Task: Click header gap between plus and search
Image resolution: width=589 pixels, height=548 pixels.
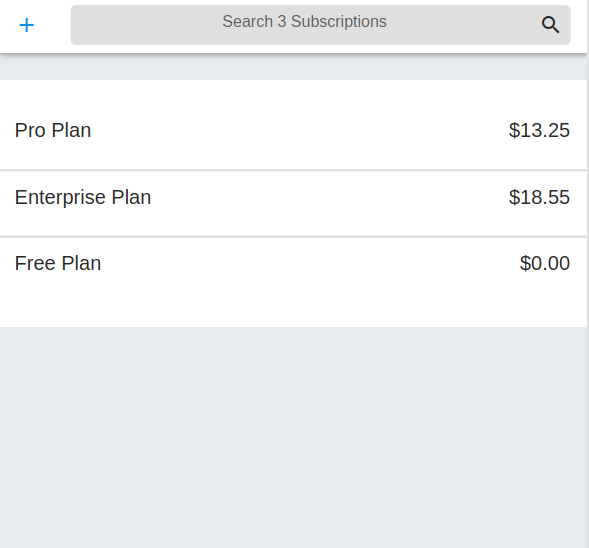Action: pos(53,25)
